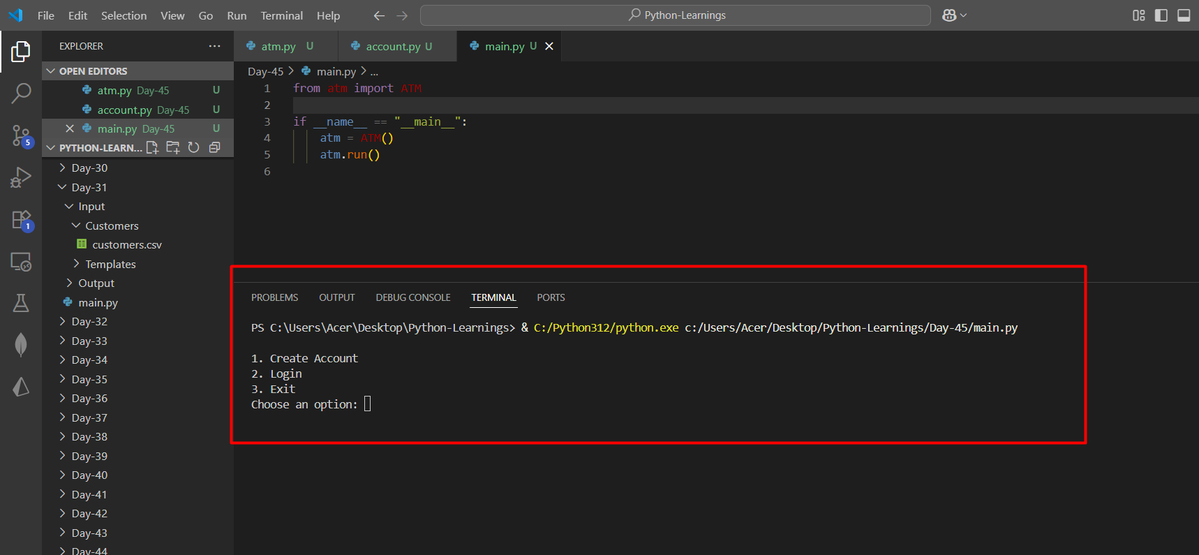The height and width of the screenshot is (555, 1199).
Task: Open the Explorer view in activity bar
Action: [21, 52]
